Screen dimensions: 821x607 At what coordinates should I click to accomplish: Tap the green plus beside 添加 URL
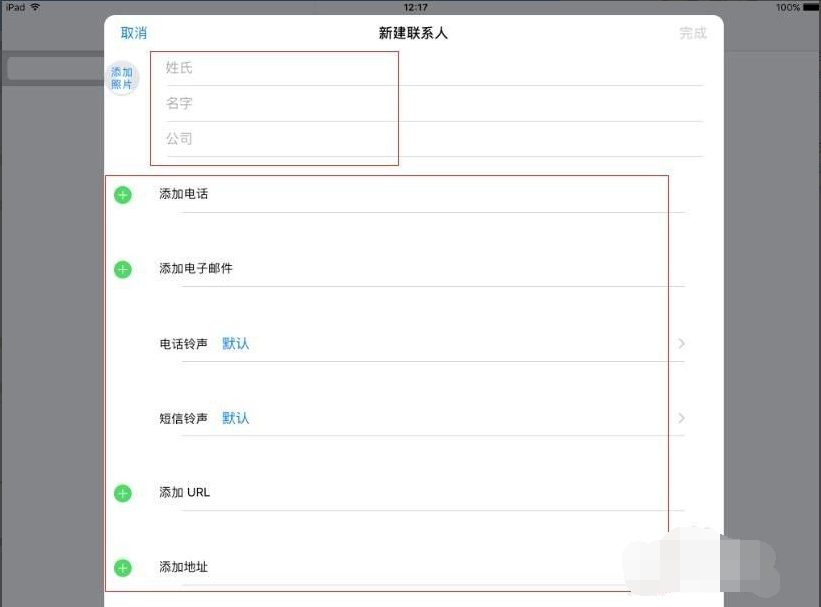[122, 492]
